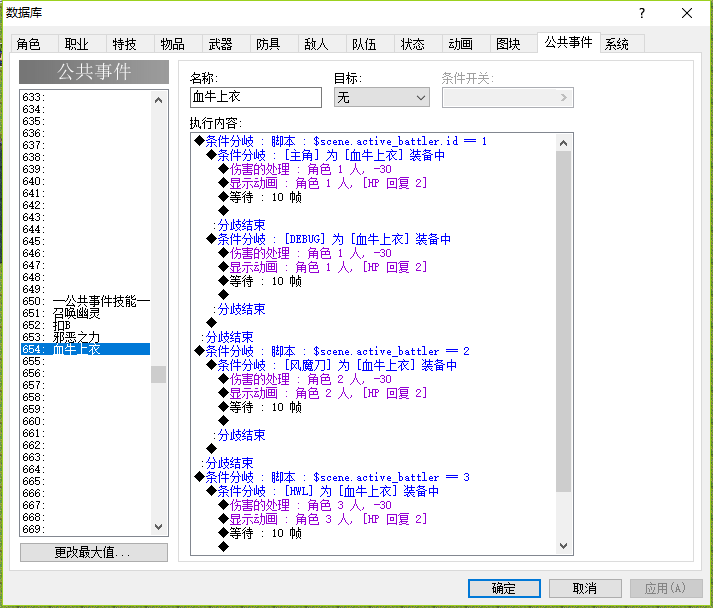
Task: Click the 更改最大值... button
Action: point(94,553)
